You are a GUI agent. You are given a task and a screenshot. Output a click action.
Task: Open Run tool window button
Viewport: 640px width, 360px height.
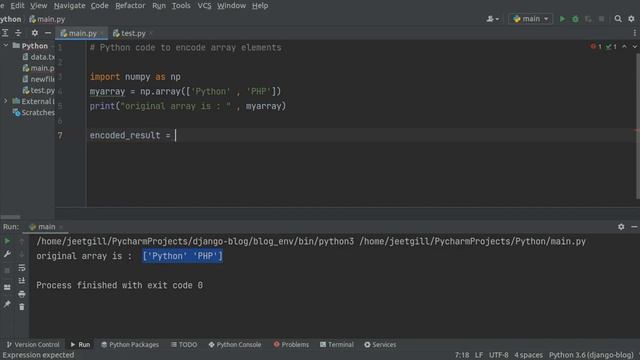point(80,345)
